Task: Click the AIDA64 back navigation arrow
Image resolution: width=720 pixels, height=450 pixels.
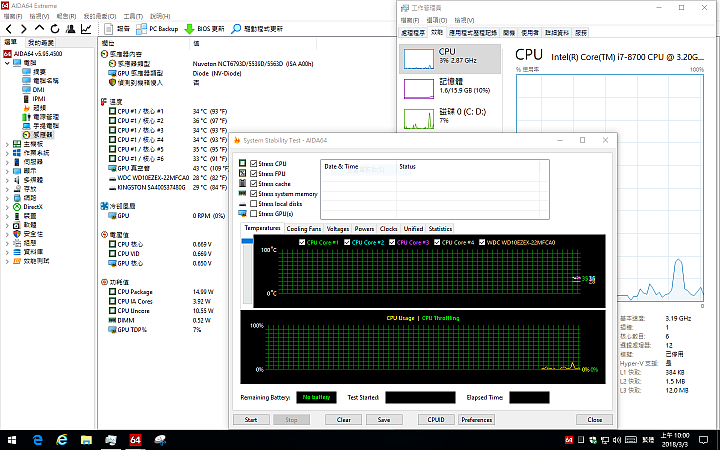Action: (9, 29)
